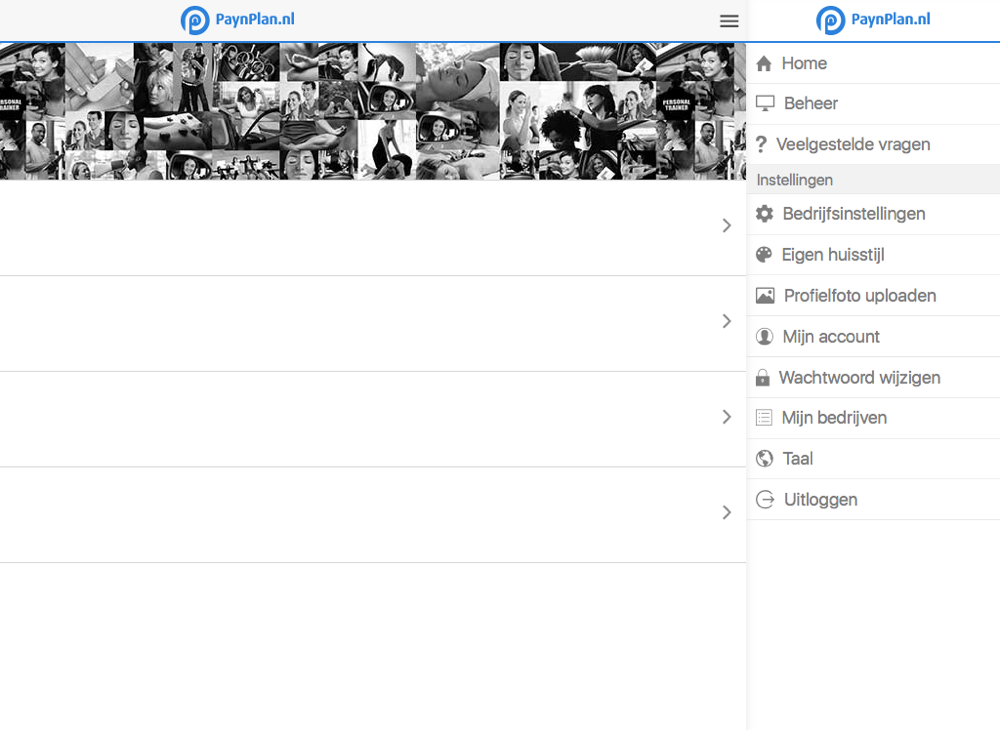Image resolution: width=1000 pixels, height=730 pixels.
Task: Open the hamburger menu icon
Action: 729,21
